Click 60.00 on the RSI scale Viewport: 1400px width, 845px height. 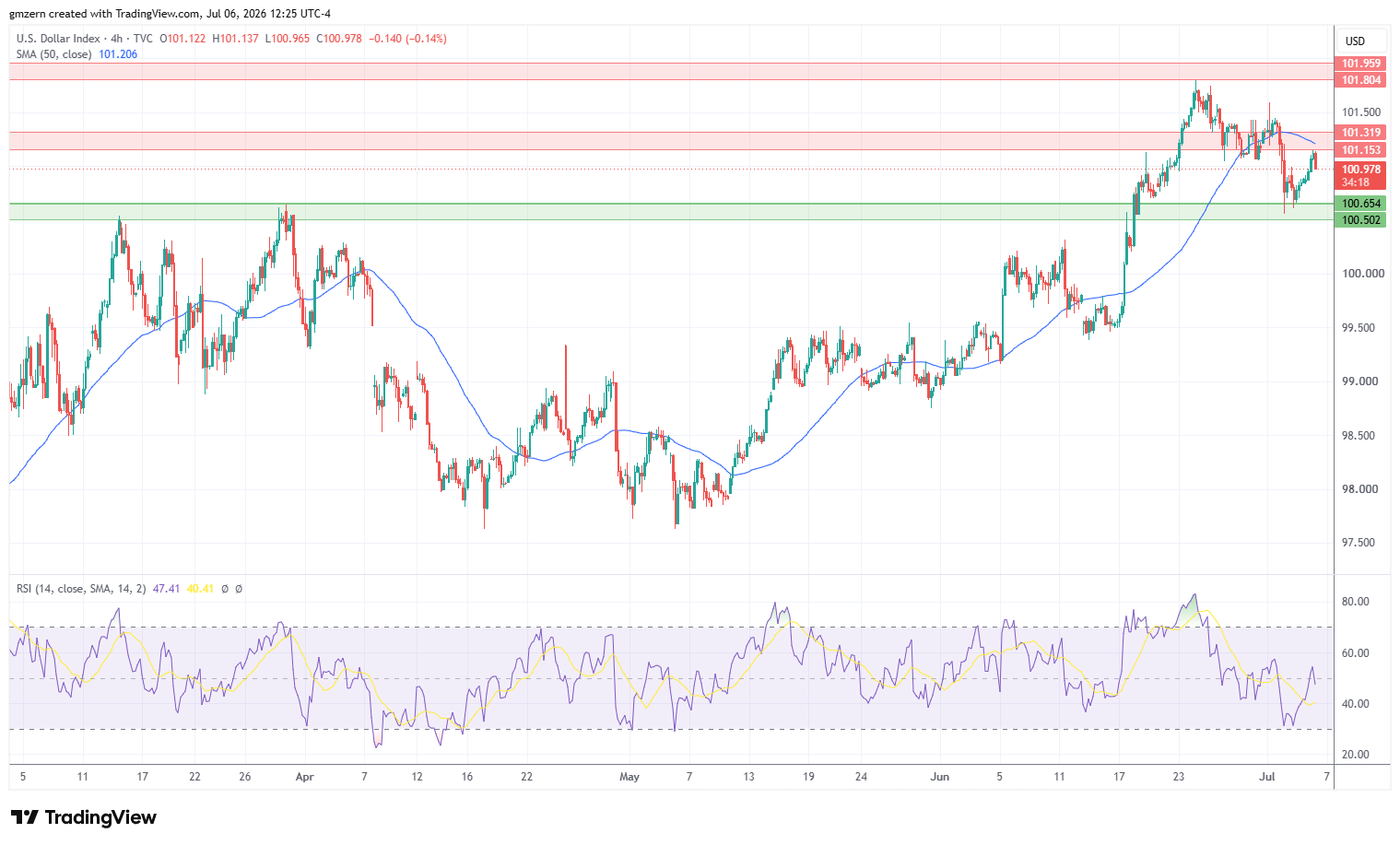(1356, 653)
